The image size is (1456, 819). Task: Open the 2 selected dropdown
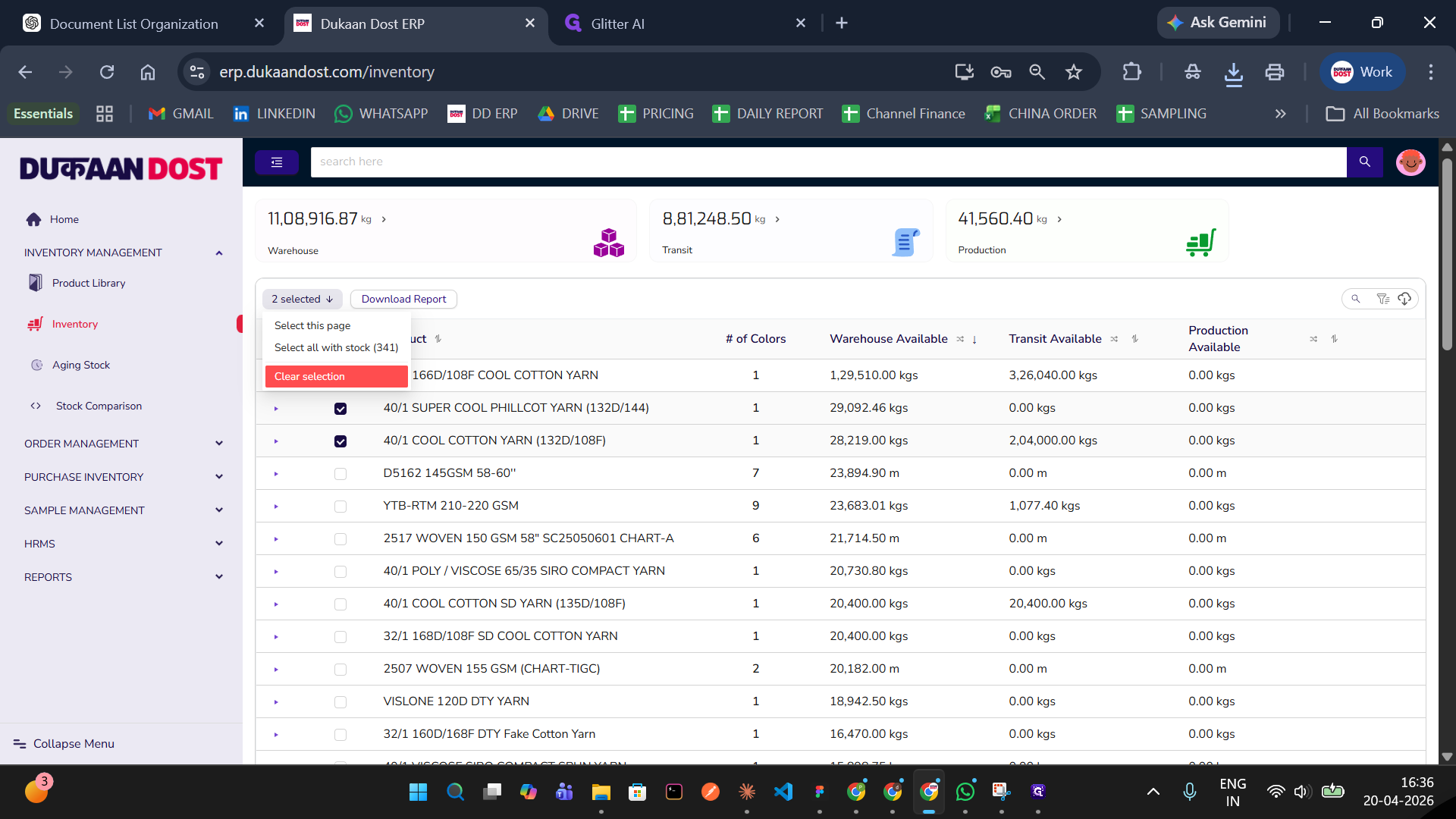click(x=303, y=299)
